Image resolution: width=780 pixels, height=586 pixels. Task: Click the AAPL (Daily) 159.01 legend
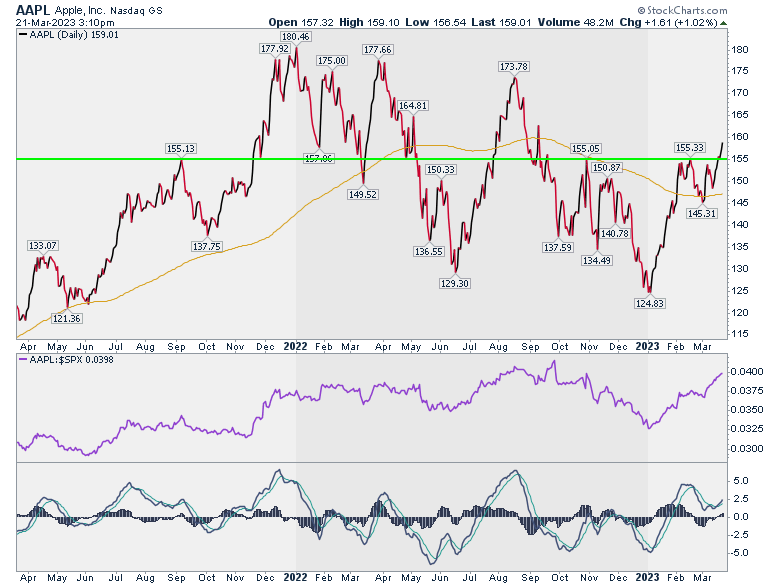click(x=70, y=35)
